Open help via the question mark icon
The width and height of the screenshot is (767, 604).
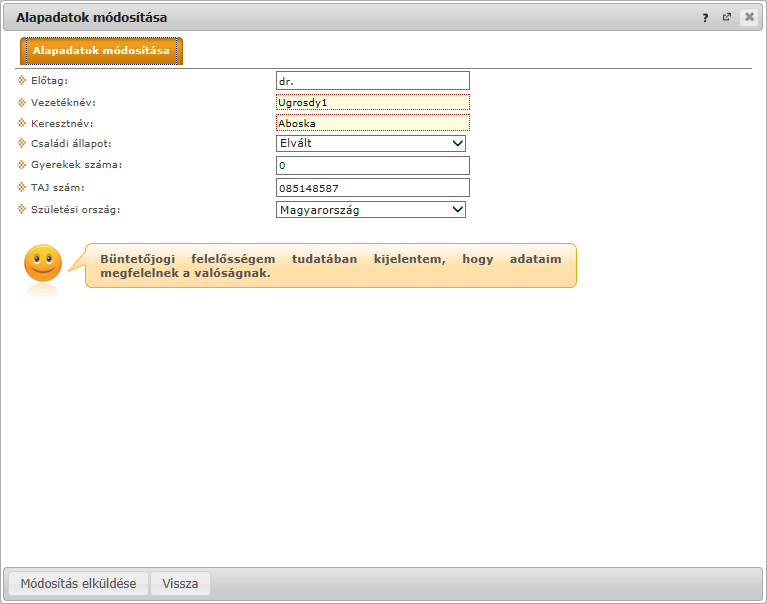pyautogui.click(x=705, y=18)
